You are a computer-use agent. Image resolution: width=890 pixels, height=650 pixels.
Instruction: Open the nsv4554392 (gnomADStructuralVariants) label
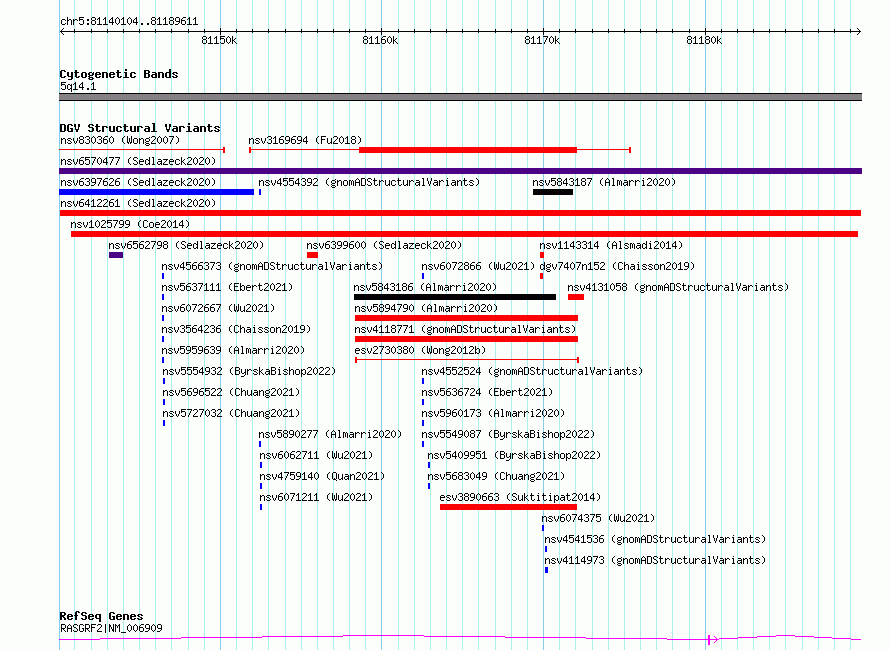(x=369, y=182)
